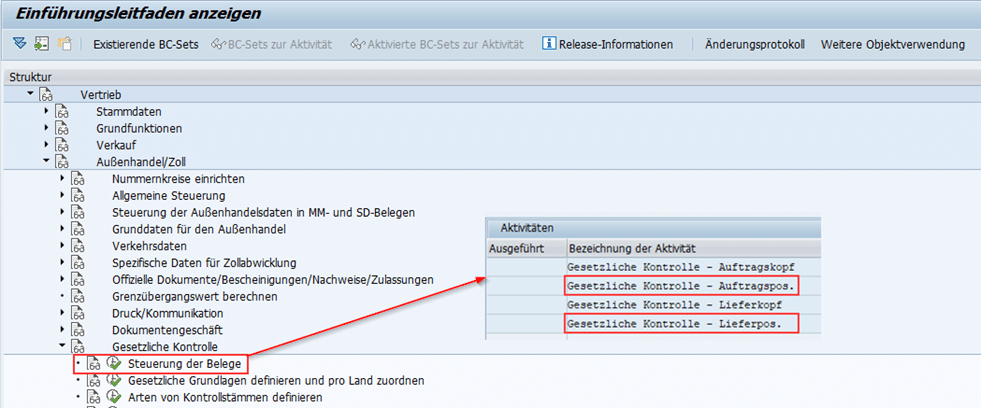Viewport: 981px width, 408px height.
Task: Collapse the Gesetzliche Kontrolle node arrow
Action: click(62, 346)
